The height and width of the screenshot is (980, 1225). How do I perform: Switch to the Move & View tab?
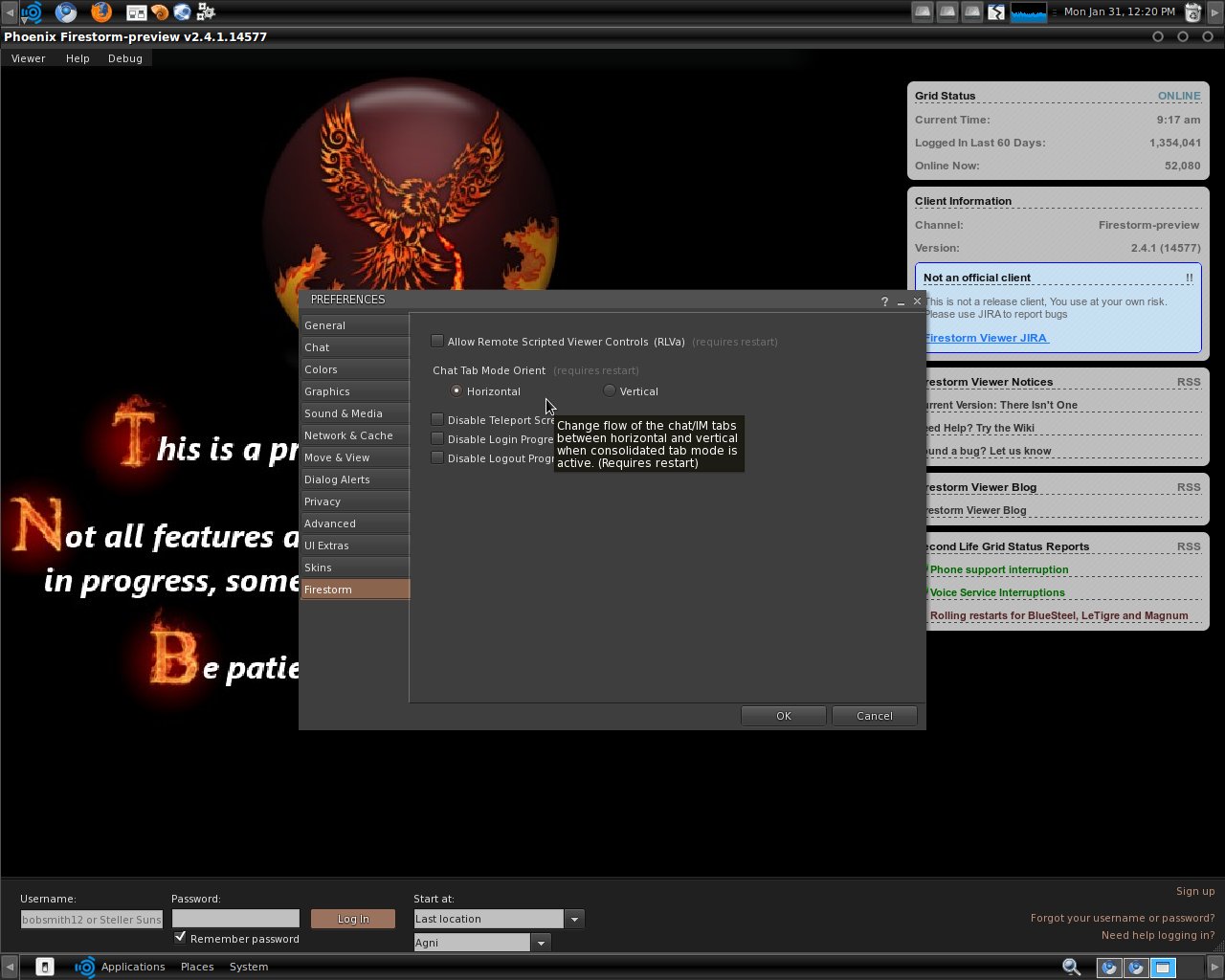tap(355, 457)
